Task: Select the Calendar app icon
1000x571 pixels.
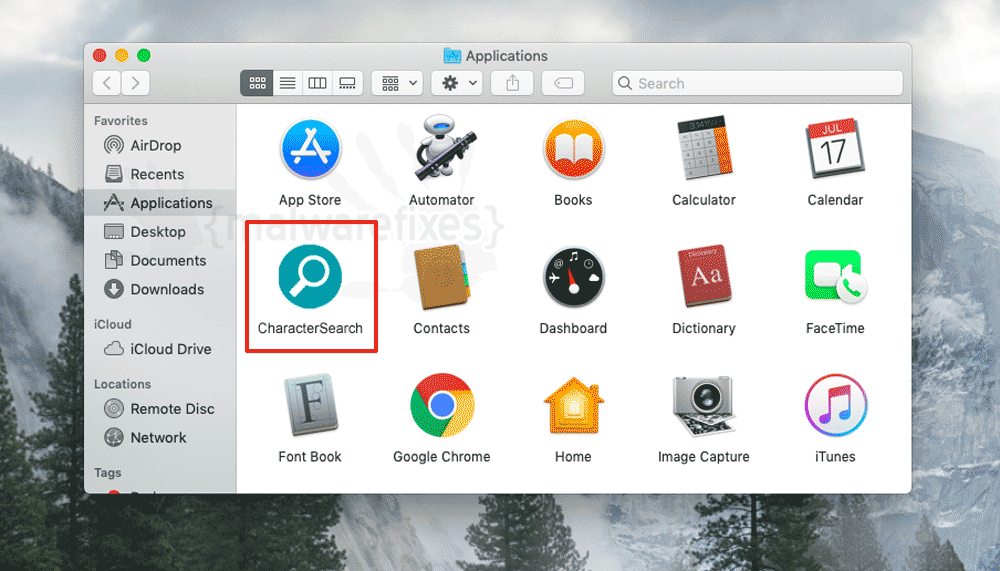Action: pos(835,149)
